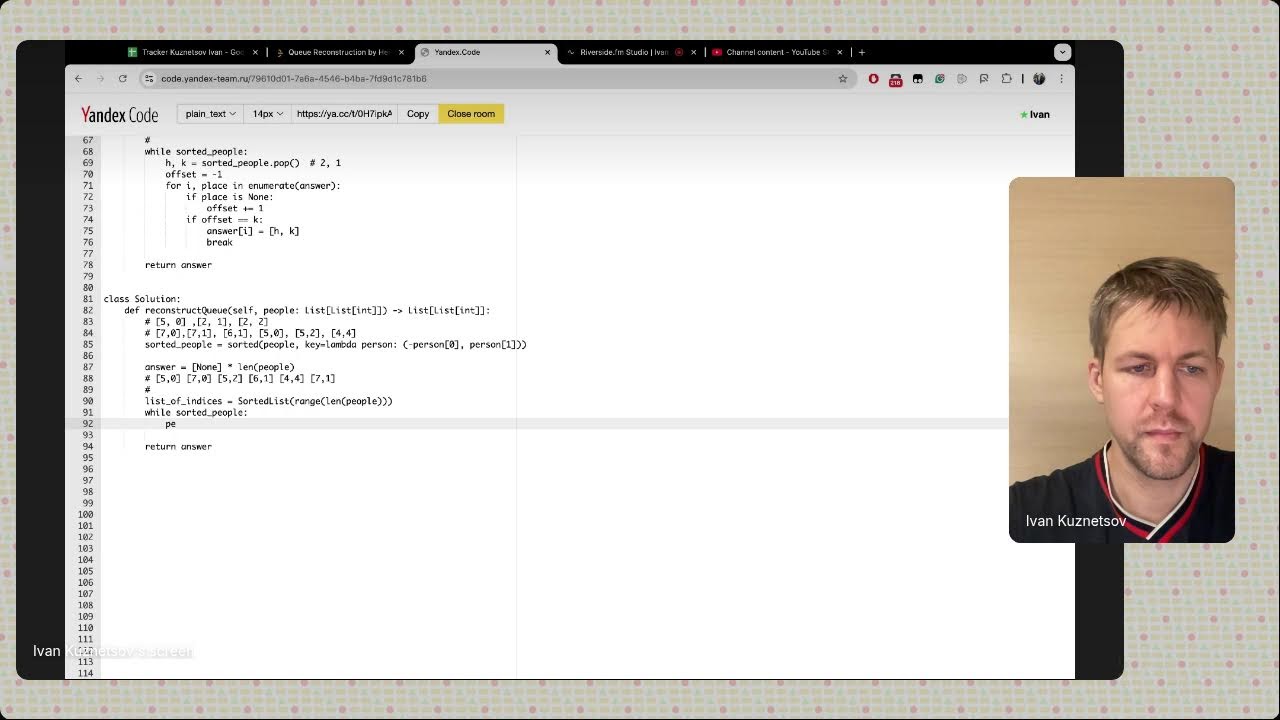The height and width of the screenshot is (720, 1280).
Task: Click the Ivan Kuznetsov webcam thumbnail
Action: coord(1122,360)
